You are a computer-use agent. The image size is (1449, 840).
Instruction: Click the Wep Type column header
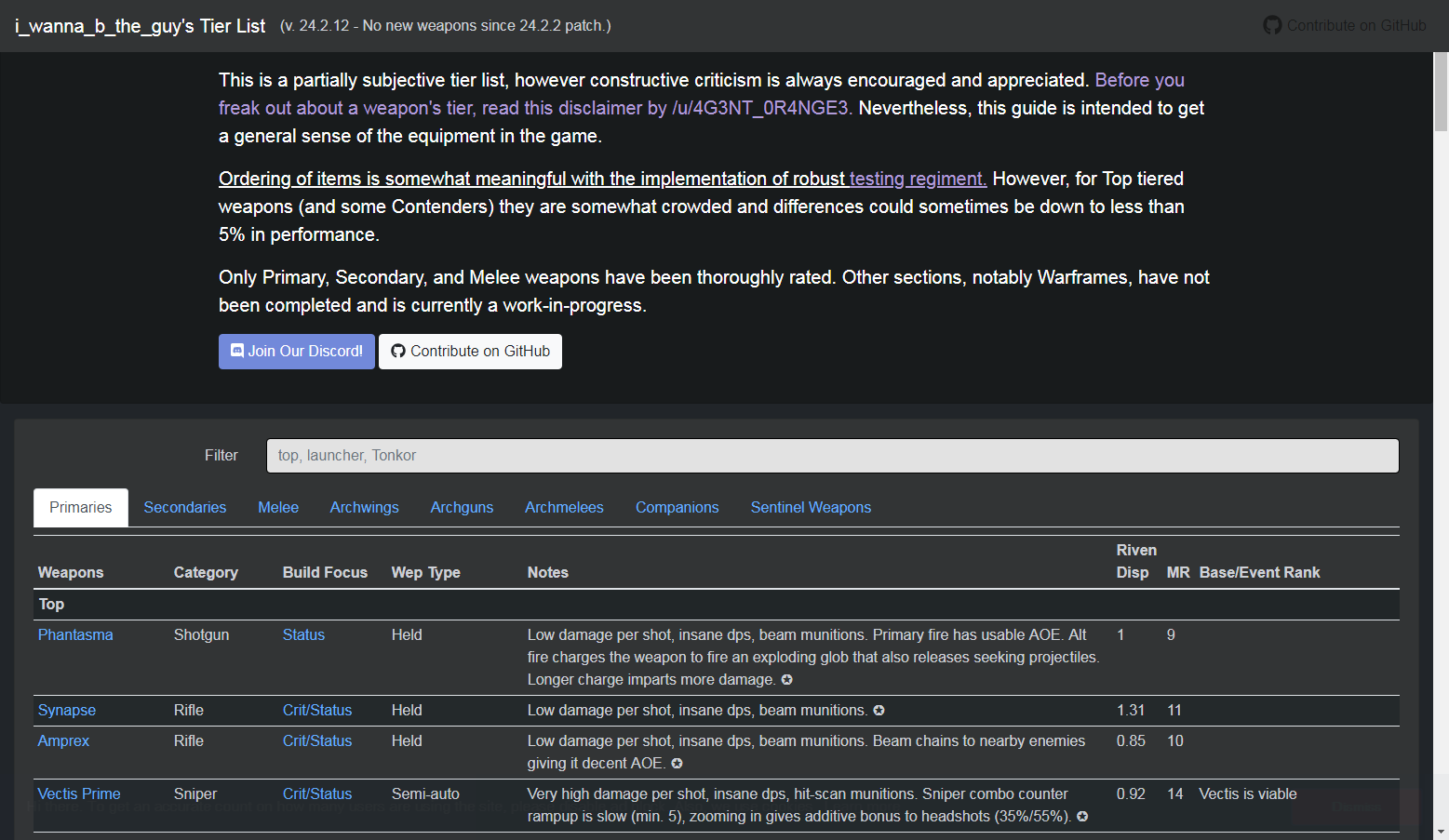tap(426, 573)
